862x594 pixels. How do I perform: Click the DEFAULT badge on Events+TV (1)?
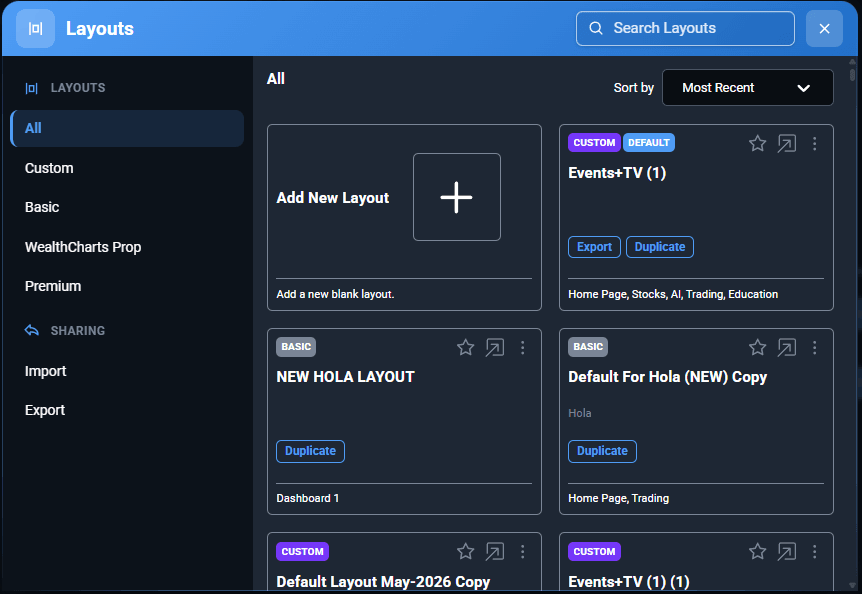[649, 142]
